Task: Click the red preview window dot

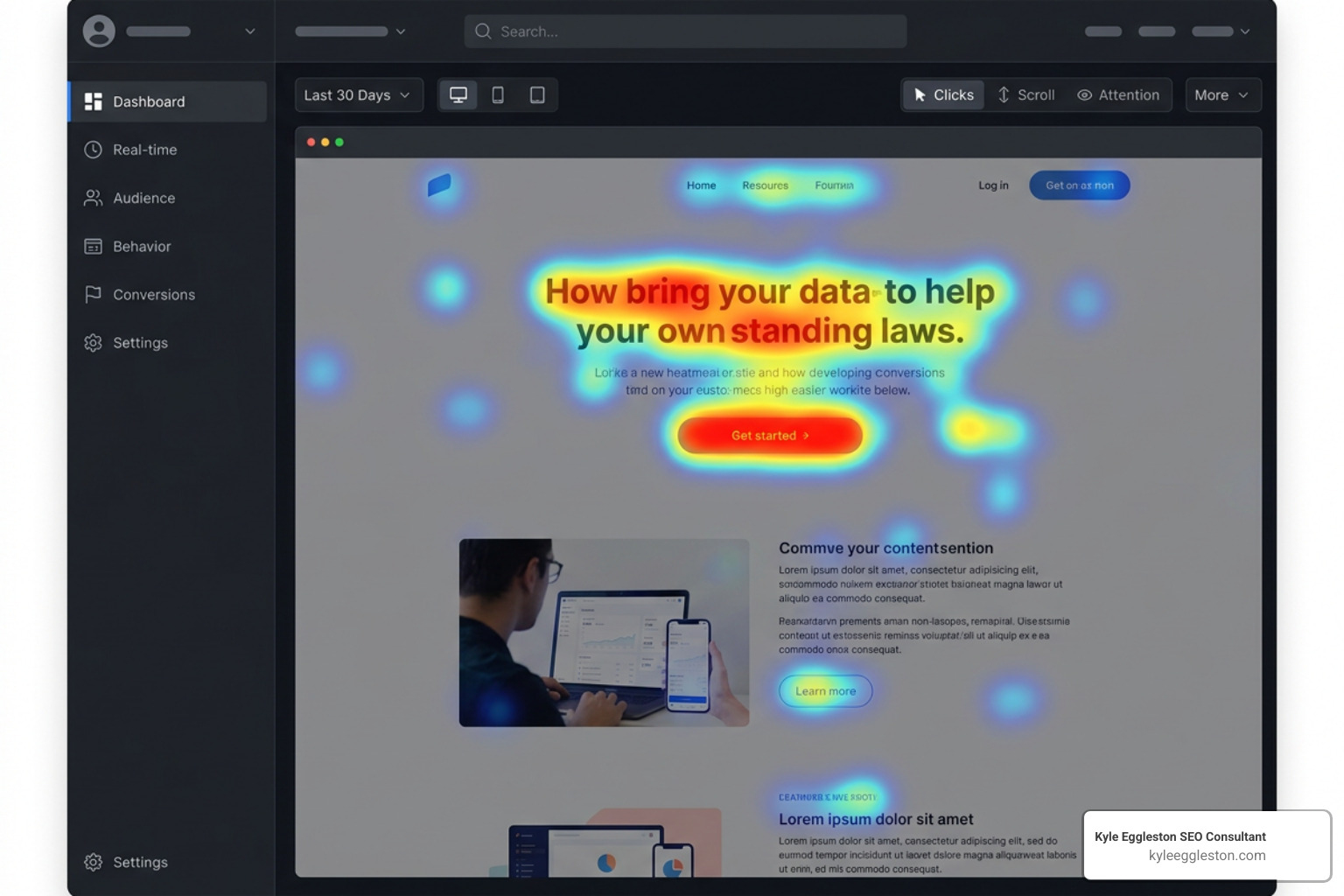Action: click(x=311, y=143)
